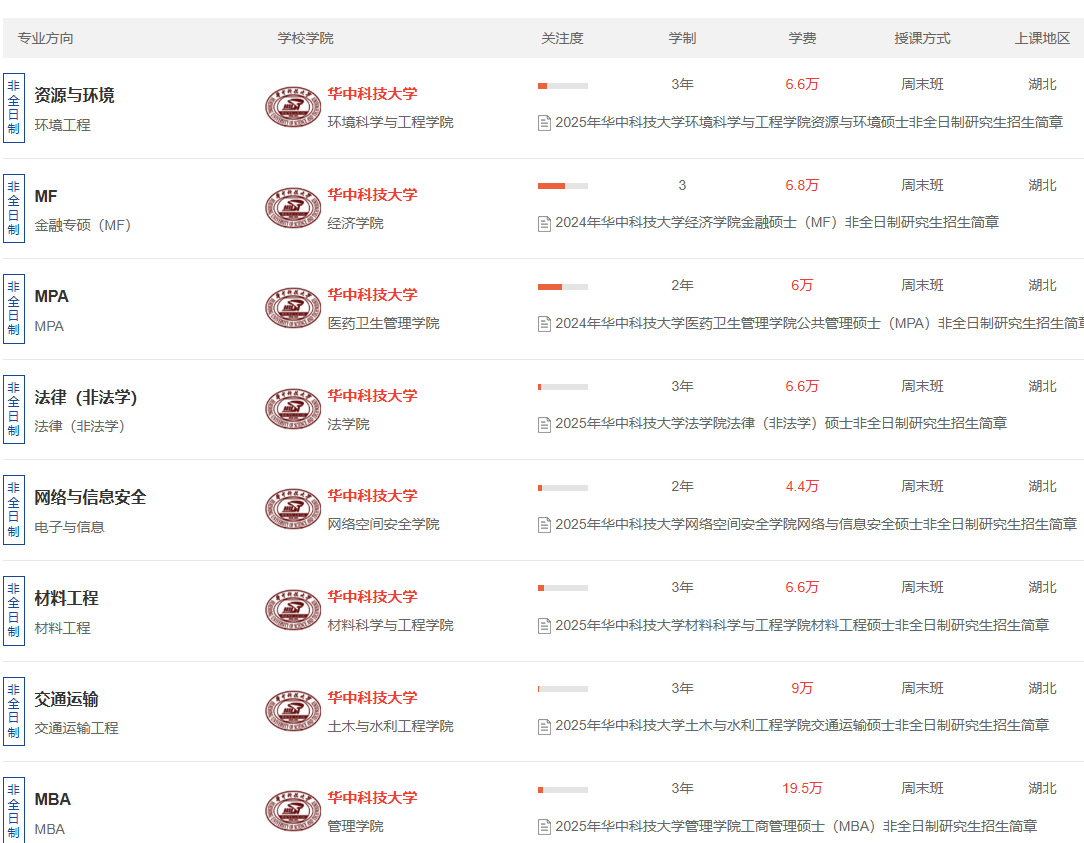The height and width of the screenshot is (843, 1084).
Task: Click the 交通运输工程 subtitle text
Action: click(x=76, y=729)
